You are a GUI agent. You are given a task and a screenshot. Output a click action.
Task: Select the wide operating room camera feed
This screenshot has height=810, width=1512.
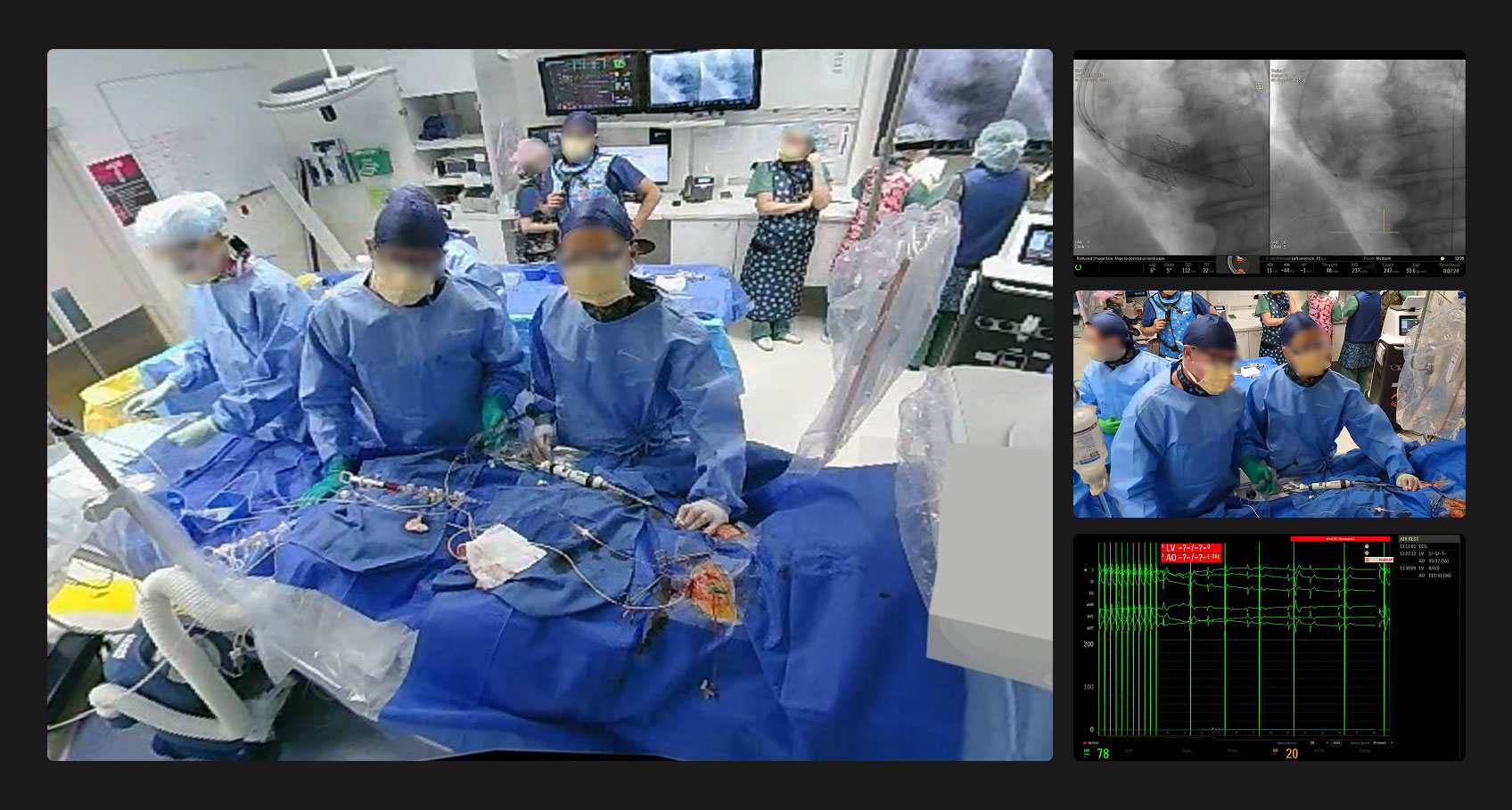550,405
